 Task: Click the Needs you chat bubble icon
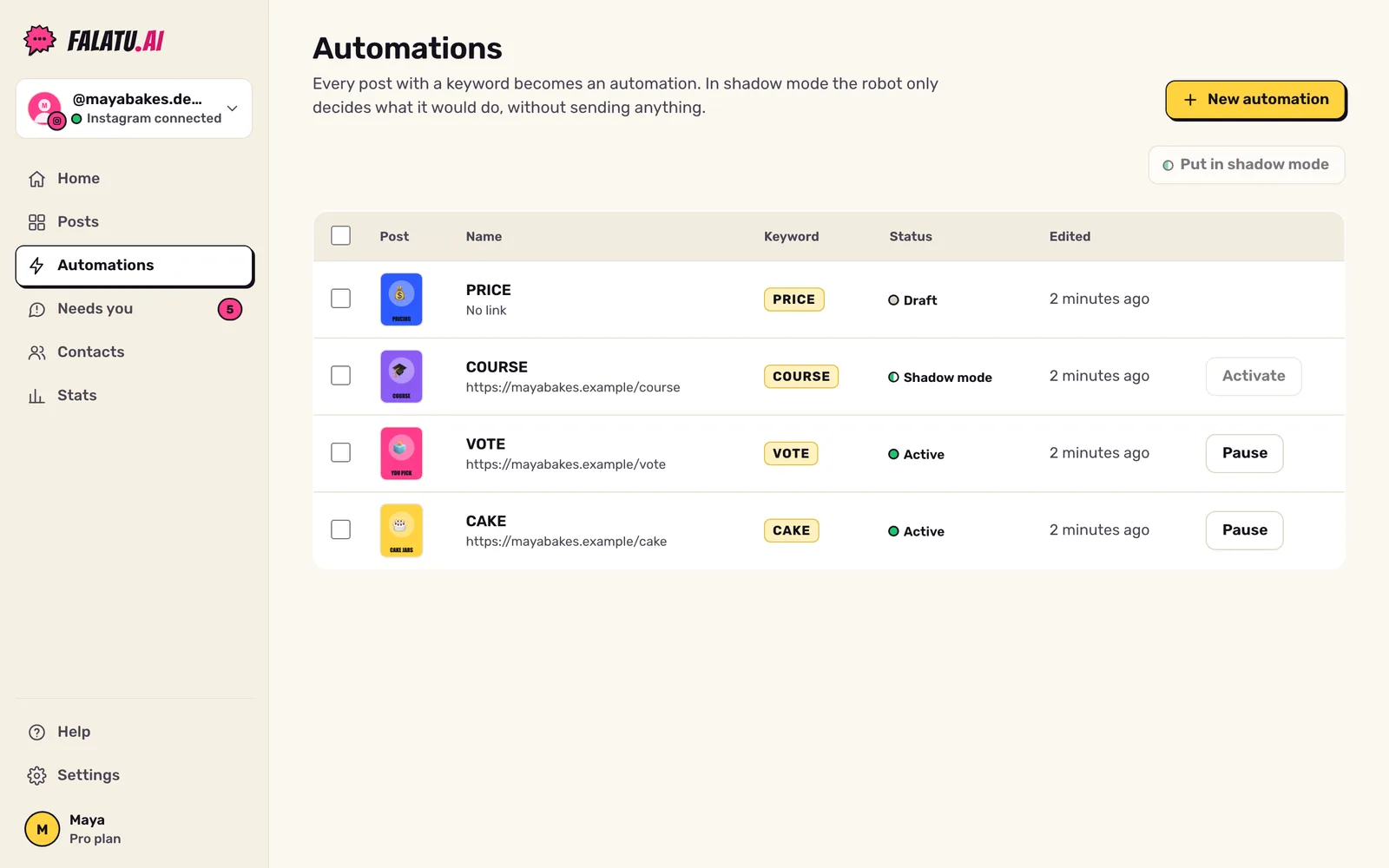point(36,309)
